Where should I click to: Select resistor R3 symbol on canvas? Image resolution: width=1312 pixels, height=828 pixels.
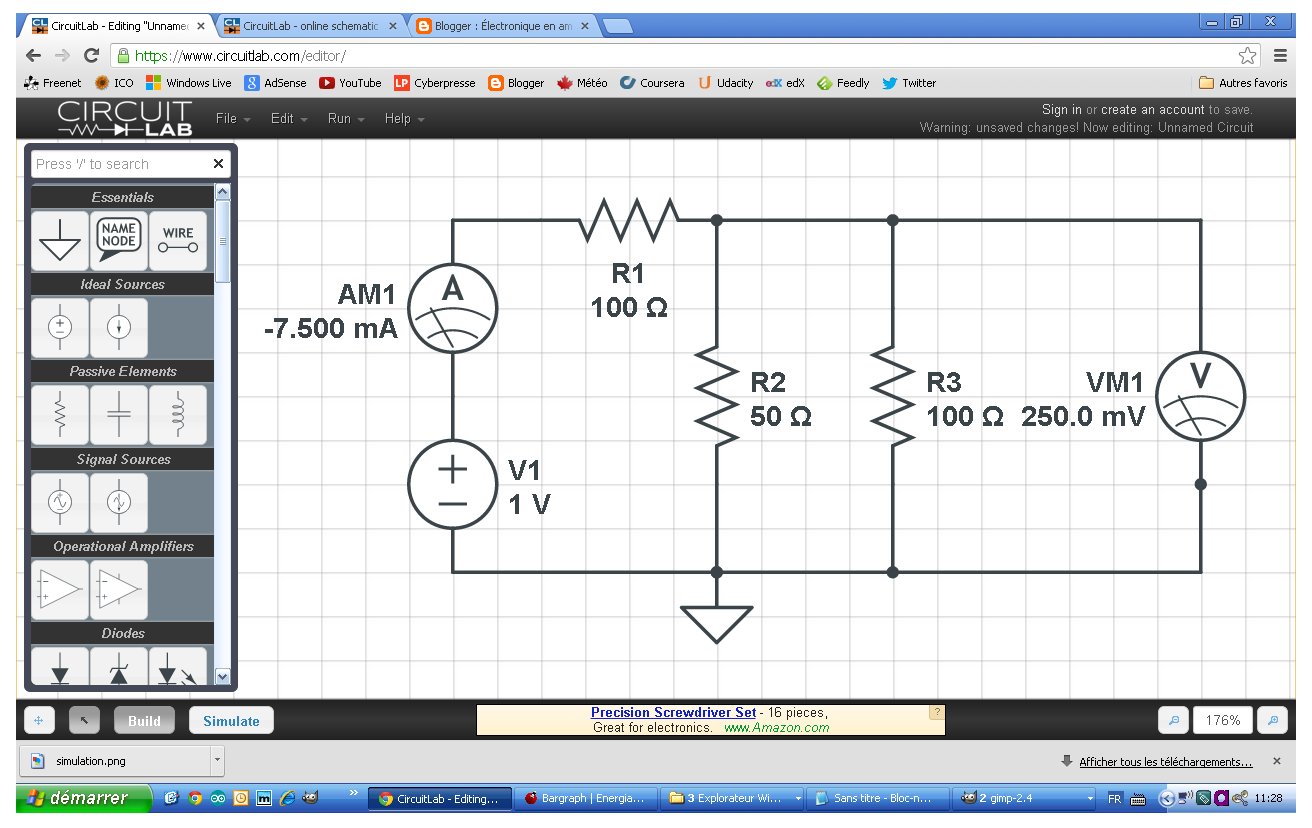click(893, 396)
